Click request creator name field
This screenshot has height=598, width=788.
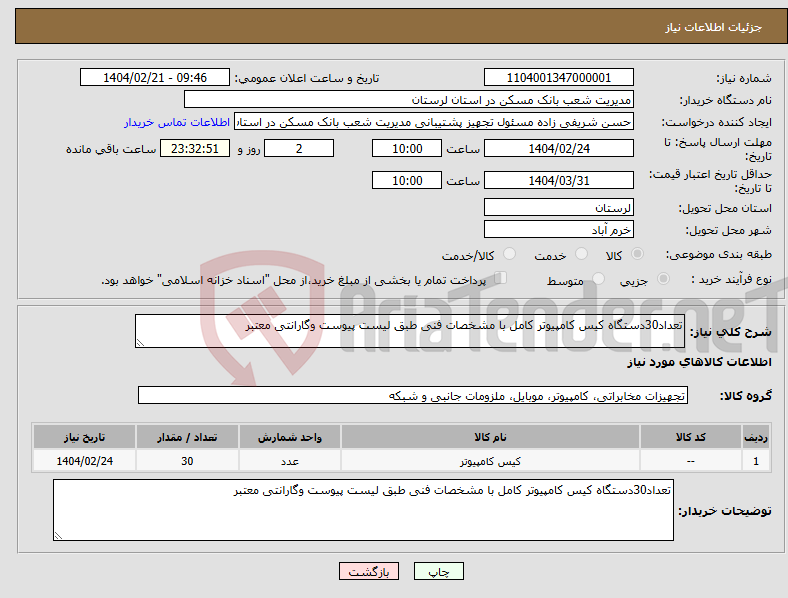pyautogui.click(x=434, y=122)
